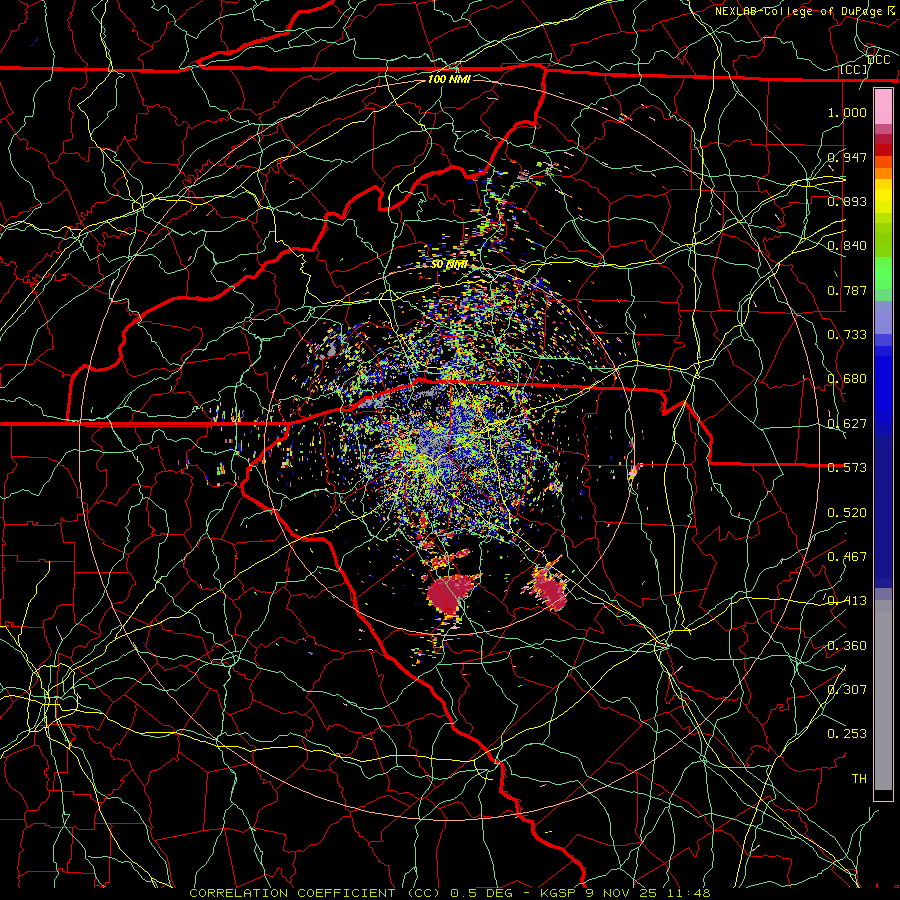900x900 pixels.
Task: Click the 0.787 scale value
Action: [x=847, y=290]
